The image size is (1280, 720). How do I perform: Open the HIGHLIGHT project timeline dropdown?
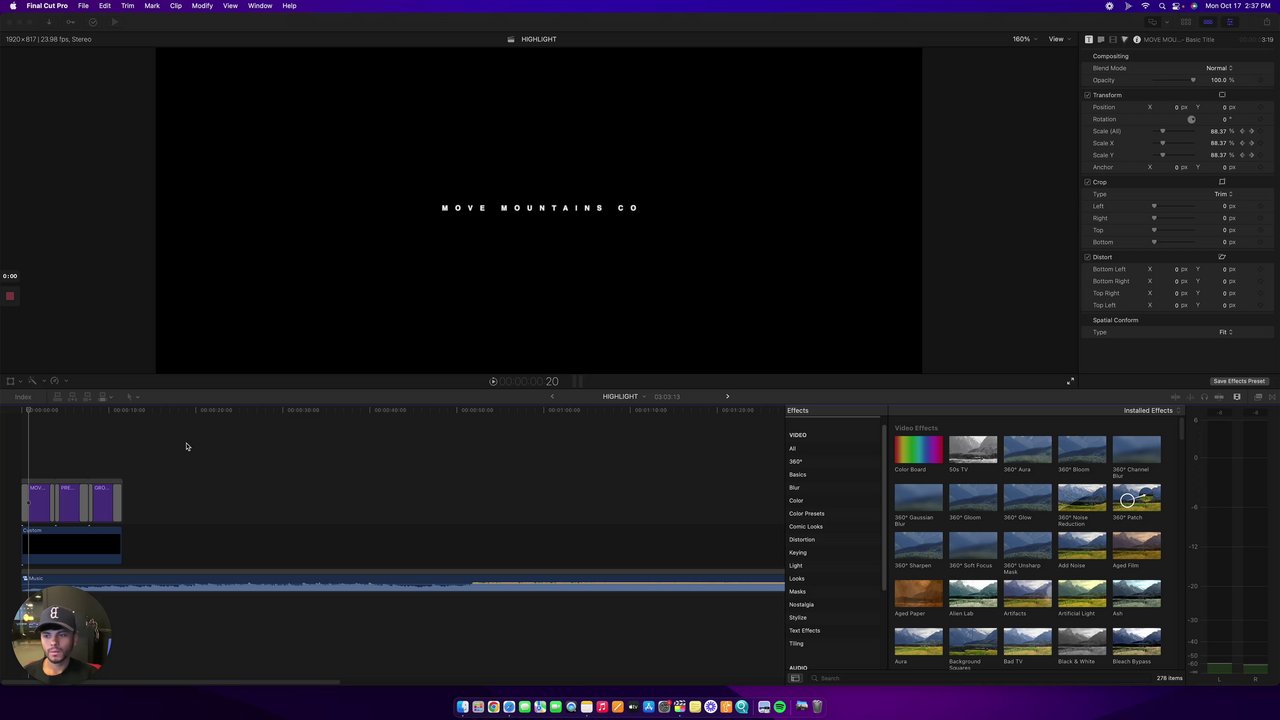point(623,396)
